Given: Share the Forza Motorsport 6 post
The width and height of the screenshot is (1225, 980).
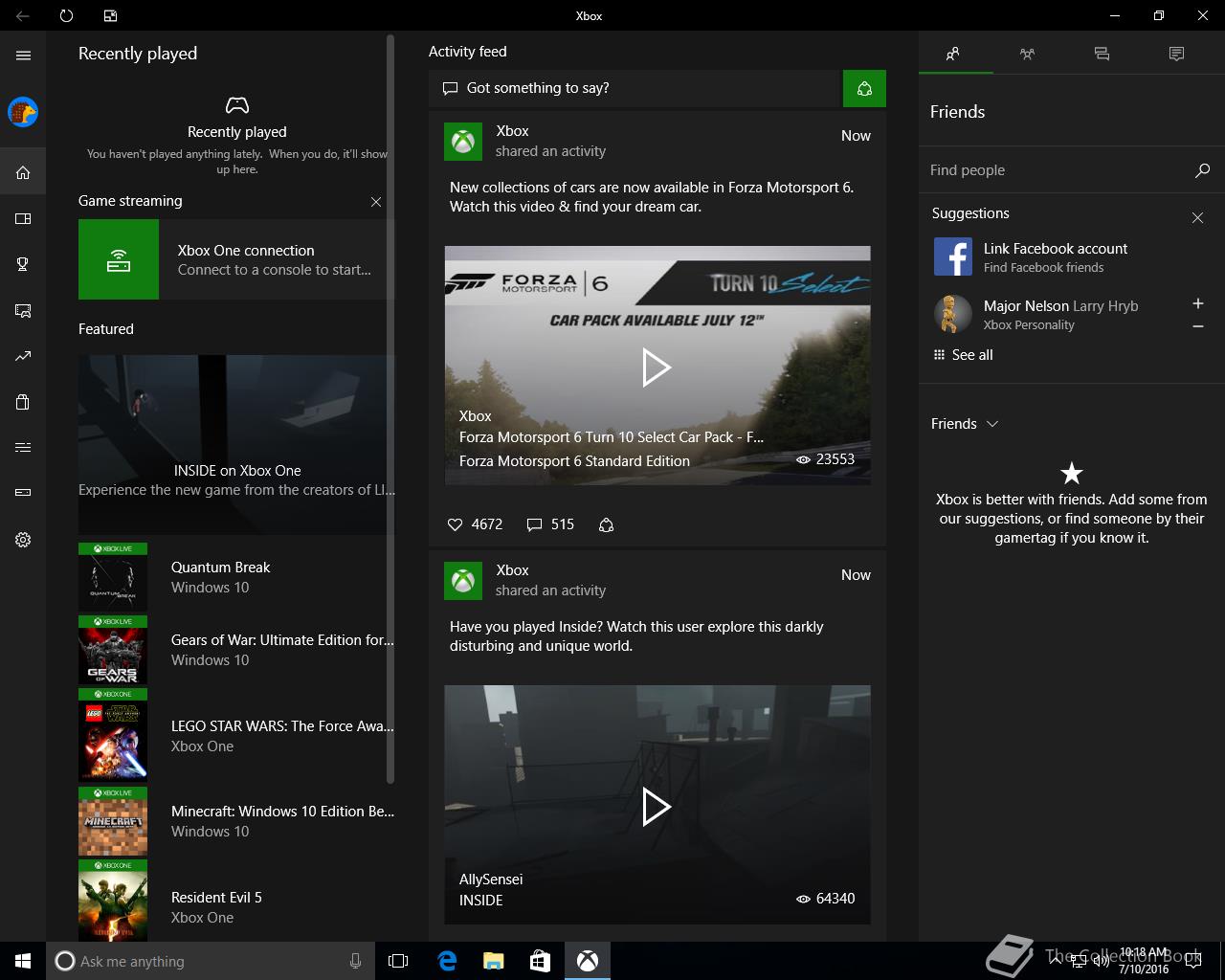Looking at the screenshot, I should tap(606, 524).
